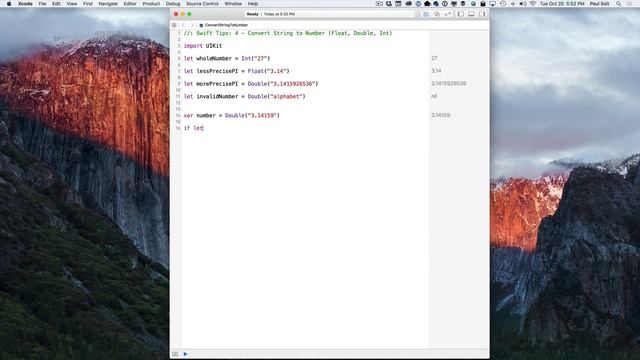Open the related items grid menu

click(174, 25)
